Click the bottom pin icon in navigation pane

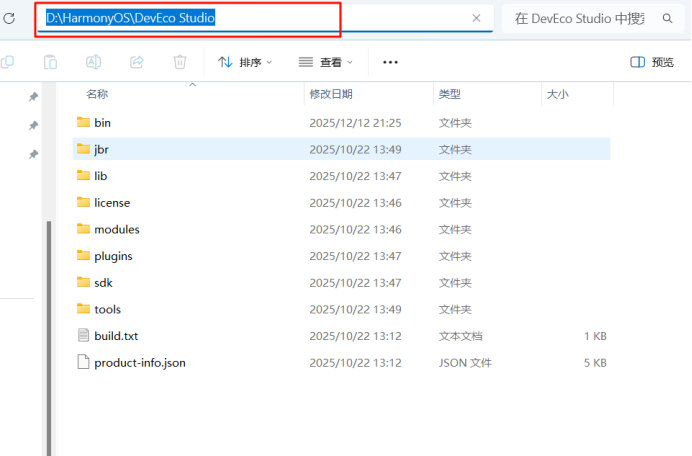pyautogui.click(x=33, y=154)
